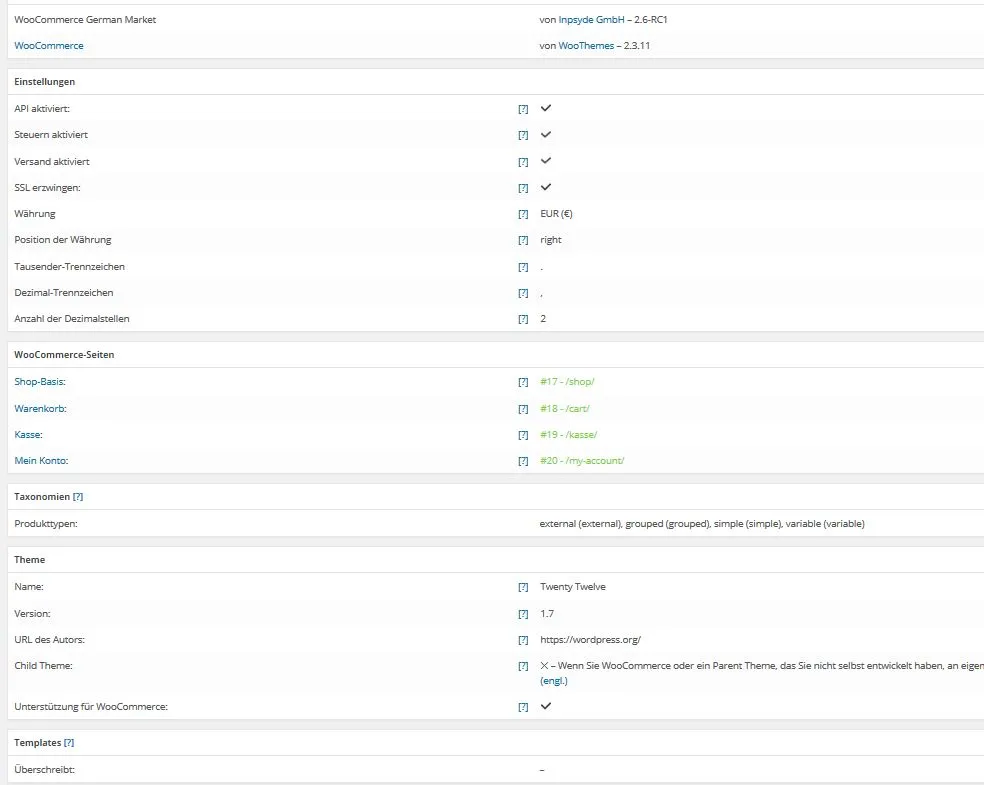Open WooThemes author link

coord(586,46)
